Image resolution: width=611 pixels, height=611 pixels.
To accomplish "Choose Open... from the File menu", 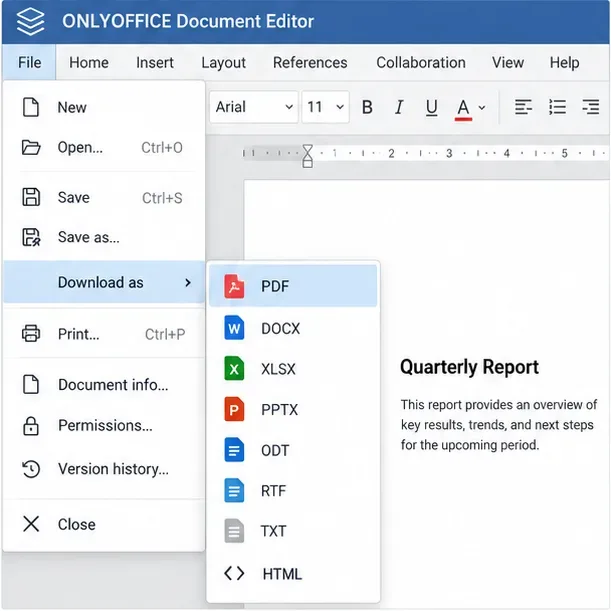I will (x=104, y=148).
